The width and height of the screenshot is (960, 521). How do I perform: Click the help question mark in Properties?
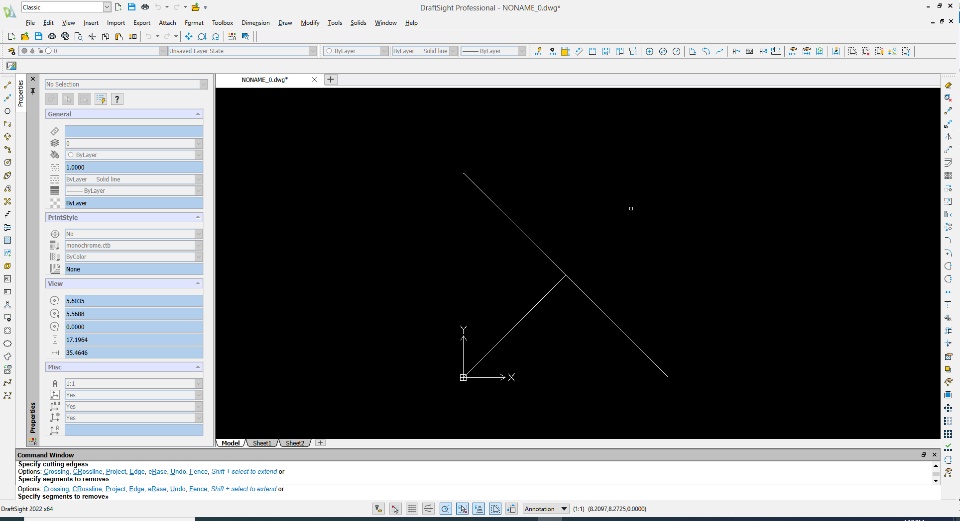[x=117, y=99]
